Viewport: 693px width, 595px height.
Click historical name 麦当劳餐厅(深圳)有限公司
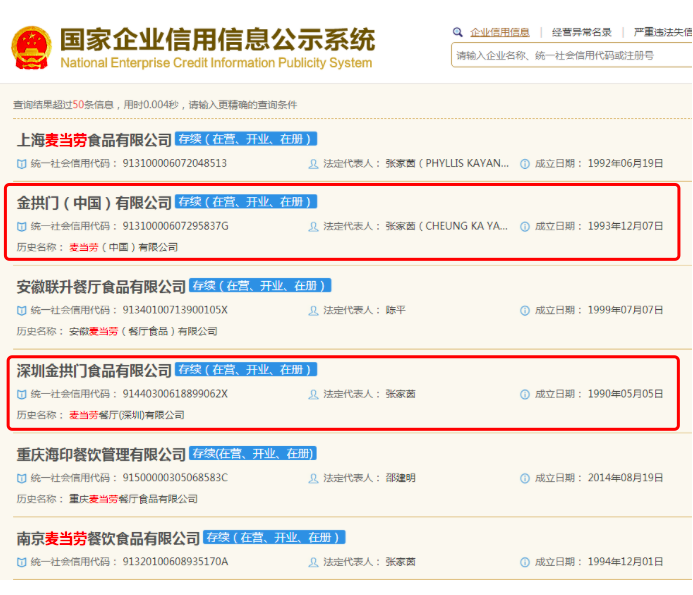(x=127, y=415)
